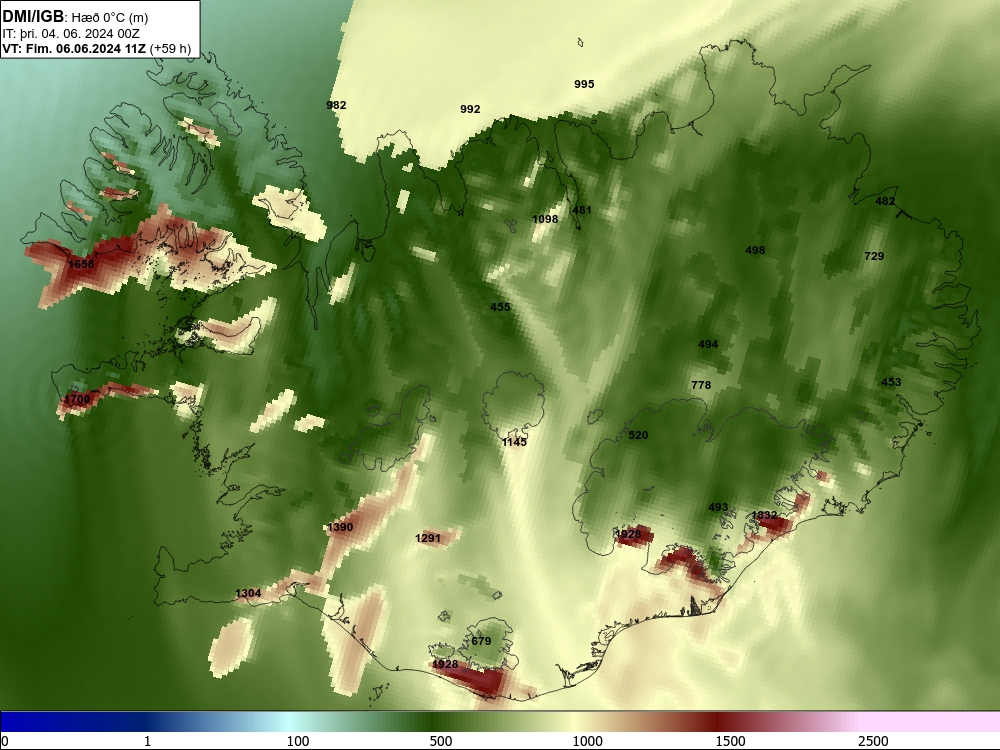
Task: Pick the 498 map label
Action: (x=755, y=251)
